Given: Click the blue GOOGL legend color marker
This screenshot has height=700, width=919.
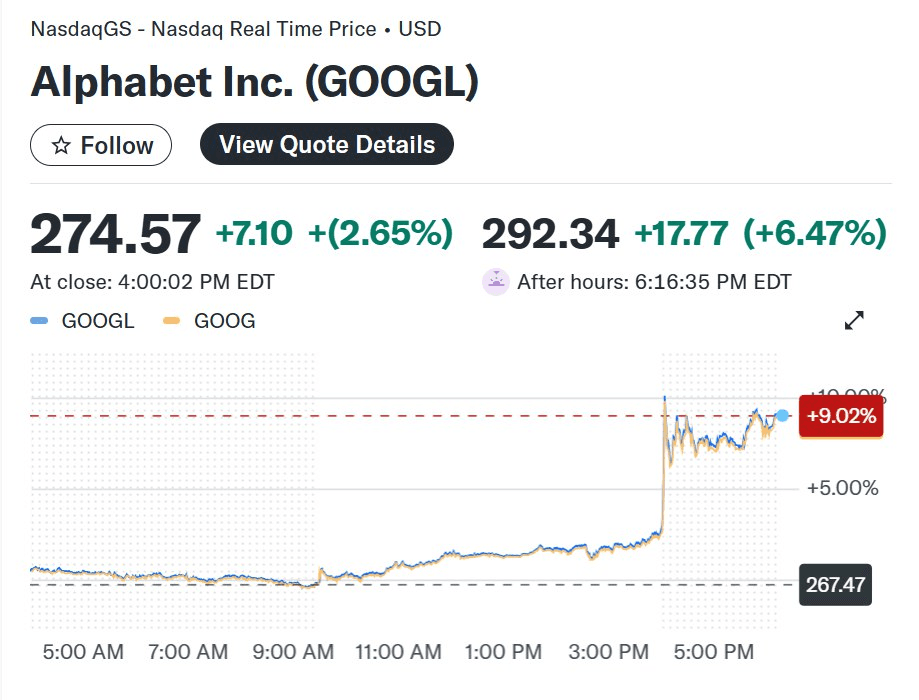Looking at the screenshot, I should coord(39,321).
